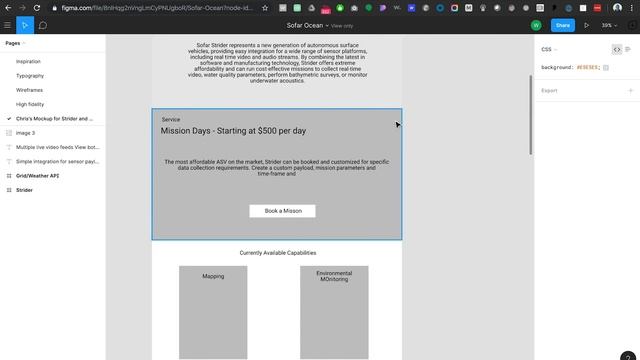
Task: Open the Figma main menu hamburger
Action: [x=7, y=25]
